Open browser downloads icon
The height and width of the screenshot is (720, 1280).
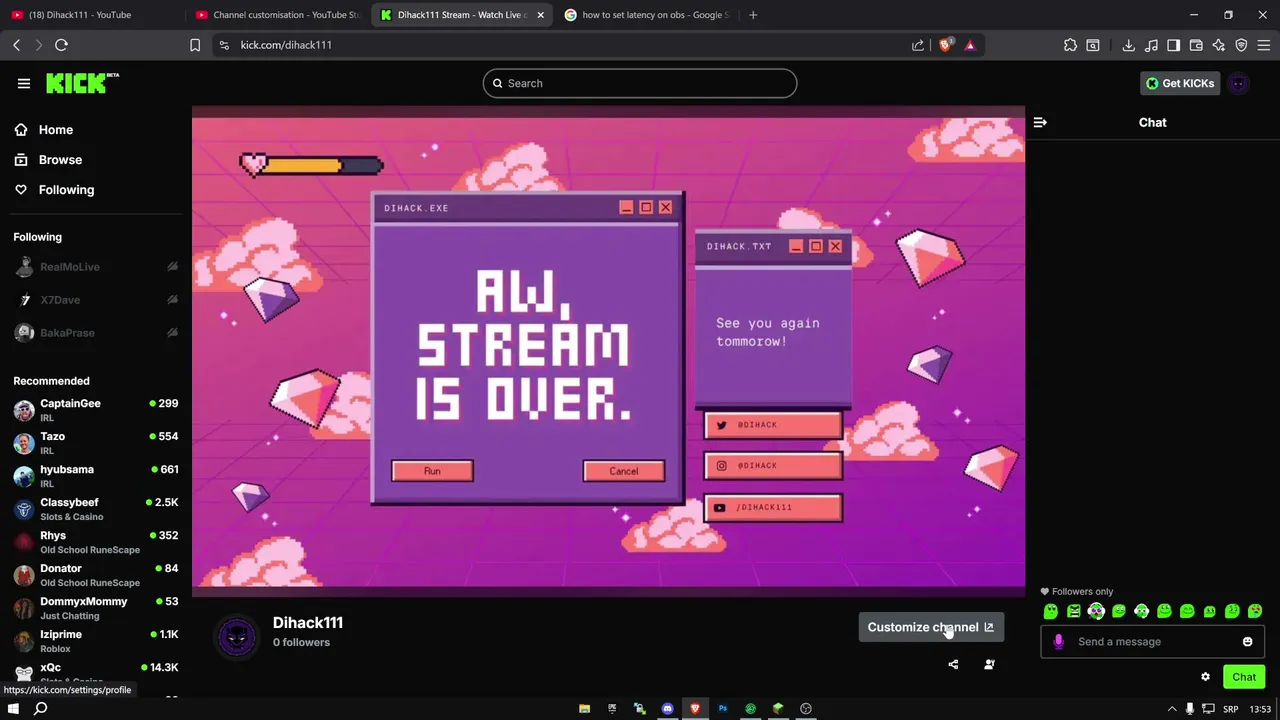click(1128, 45)
